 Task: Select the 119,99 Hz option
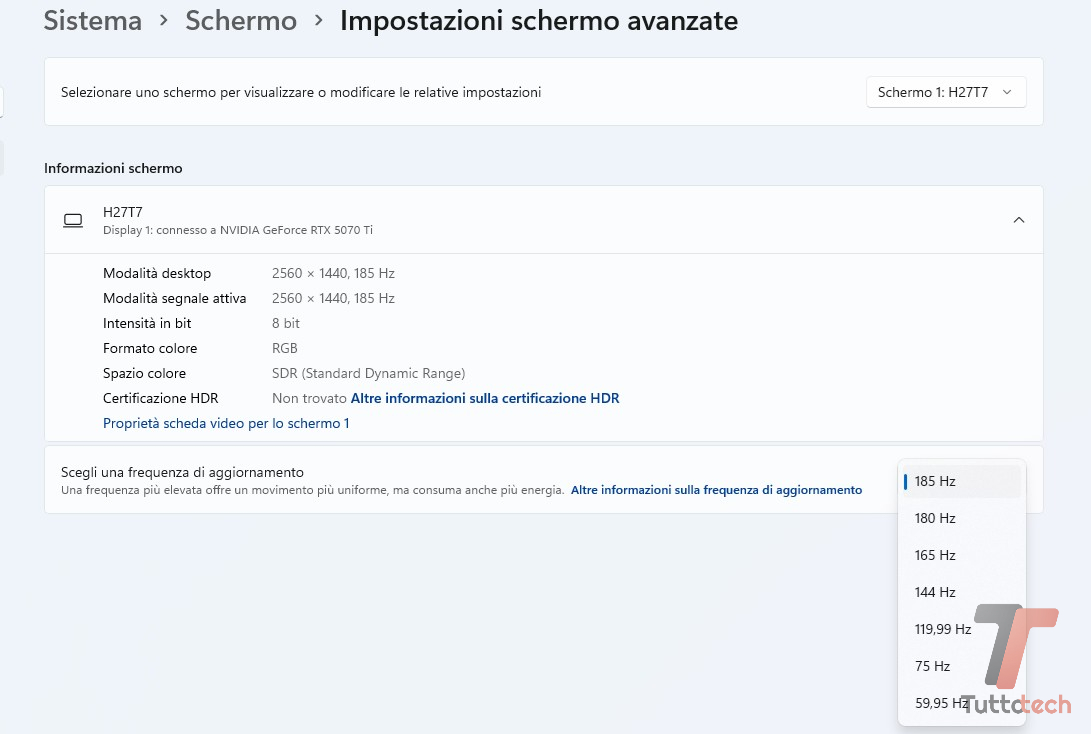[x=942, y=629]
